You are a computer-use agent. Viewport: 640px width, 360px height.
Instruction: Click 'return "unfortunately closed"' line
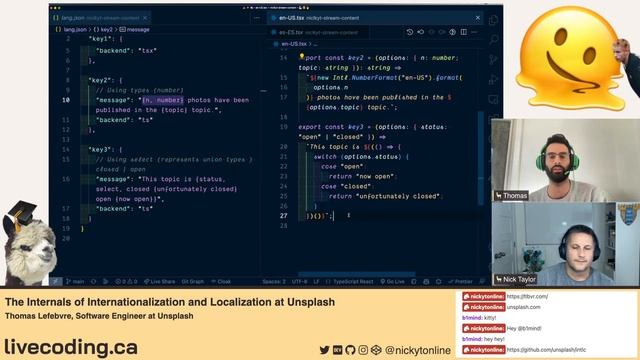click(x=386, y=196)
